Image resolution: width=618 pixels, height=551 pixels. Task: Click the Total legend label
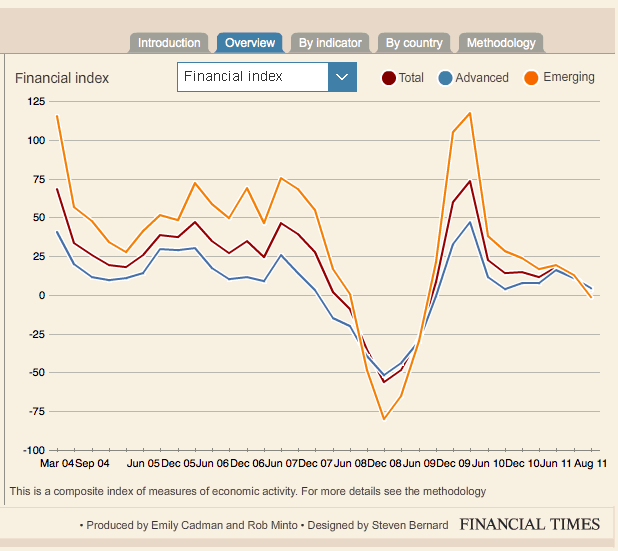pyautogui.click(x=411, y=78)
